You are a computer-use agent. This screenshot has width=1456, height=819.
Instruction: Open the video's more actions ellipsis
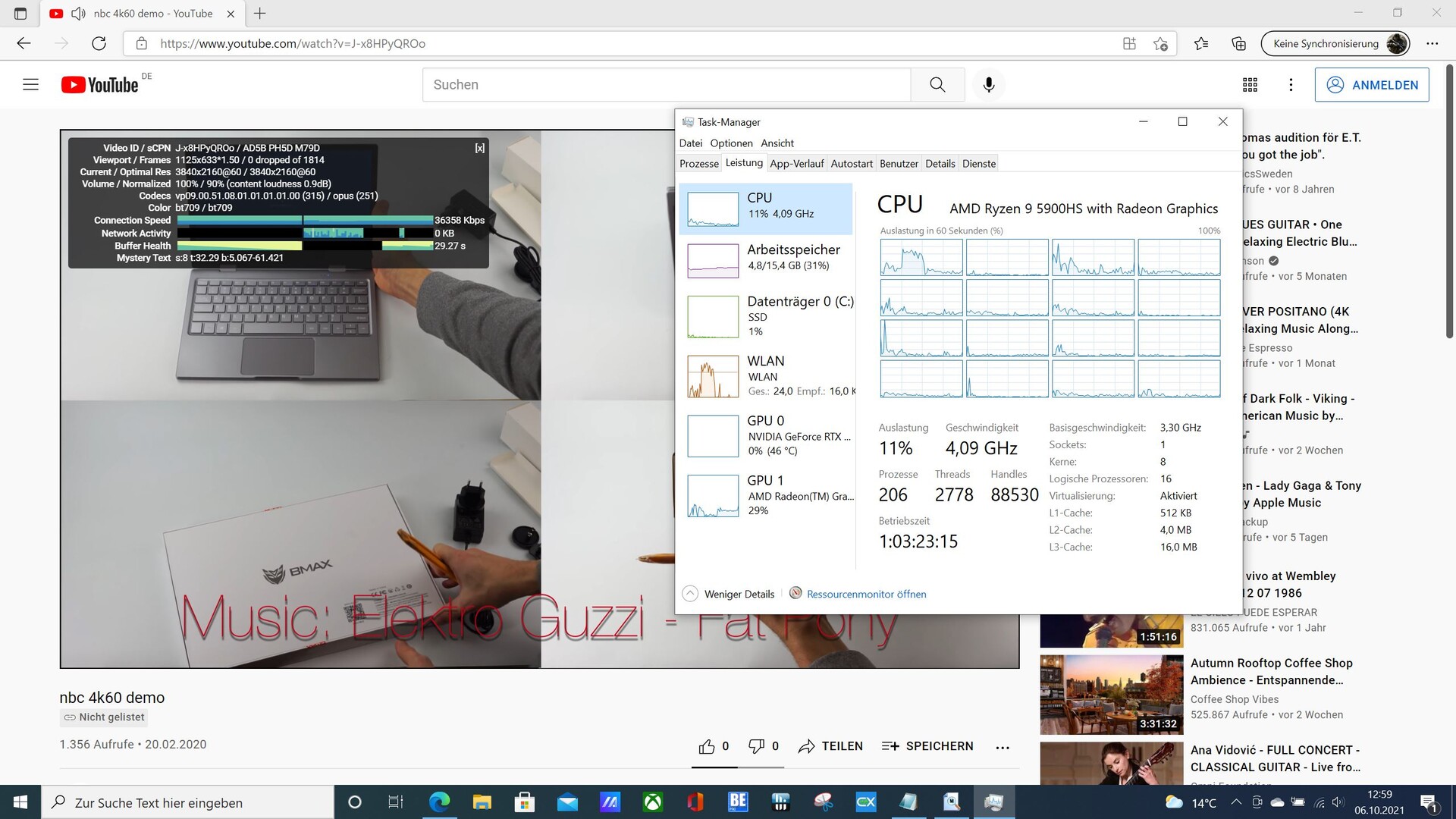click(x=1003, y=747)
